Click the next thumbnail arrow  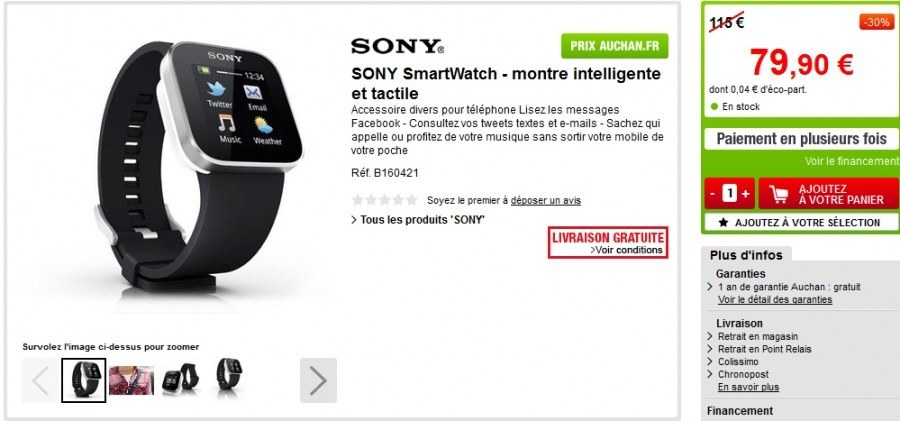(x=318, y=380)
